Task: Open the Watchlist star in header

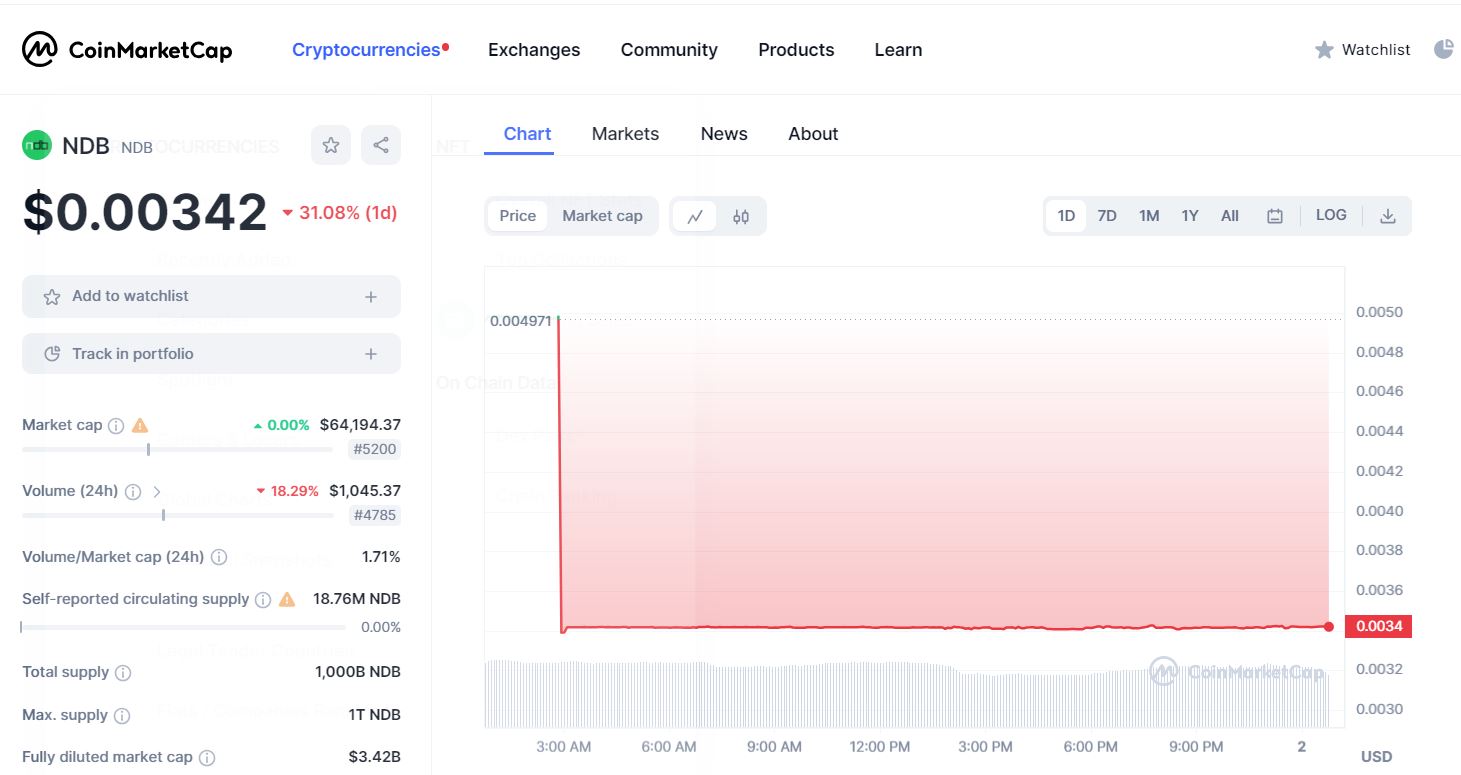Action: [1324, 49]
